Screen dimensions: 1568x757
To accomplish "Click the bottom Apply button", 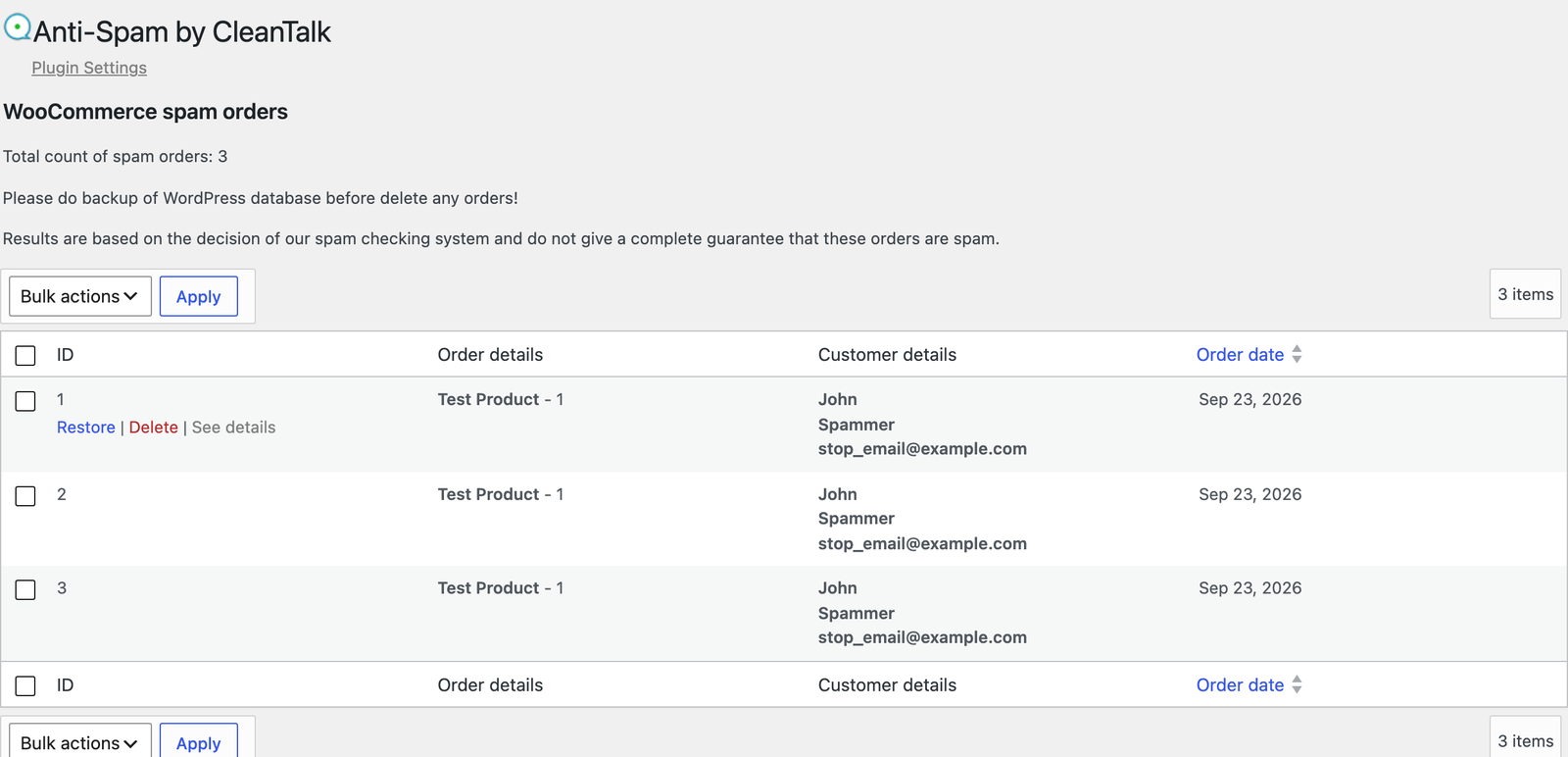I will click(x=199, y=741).
